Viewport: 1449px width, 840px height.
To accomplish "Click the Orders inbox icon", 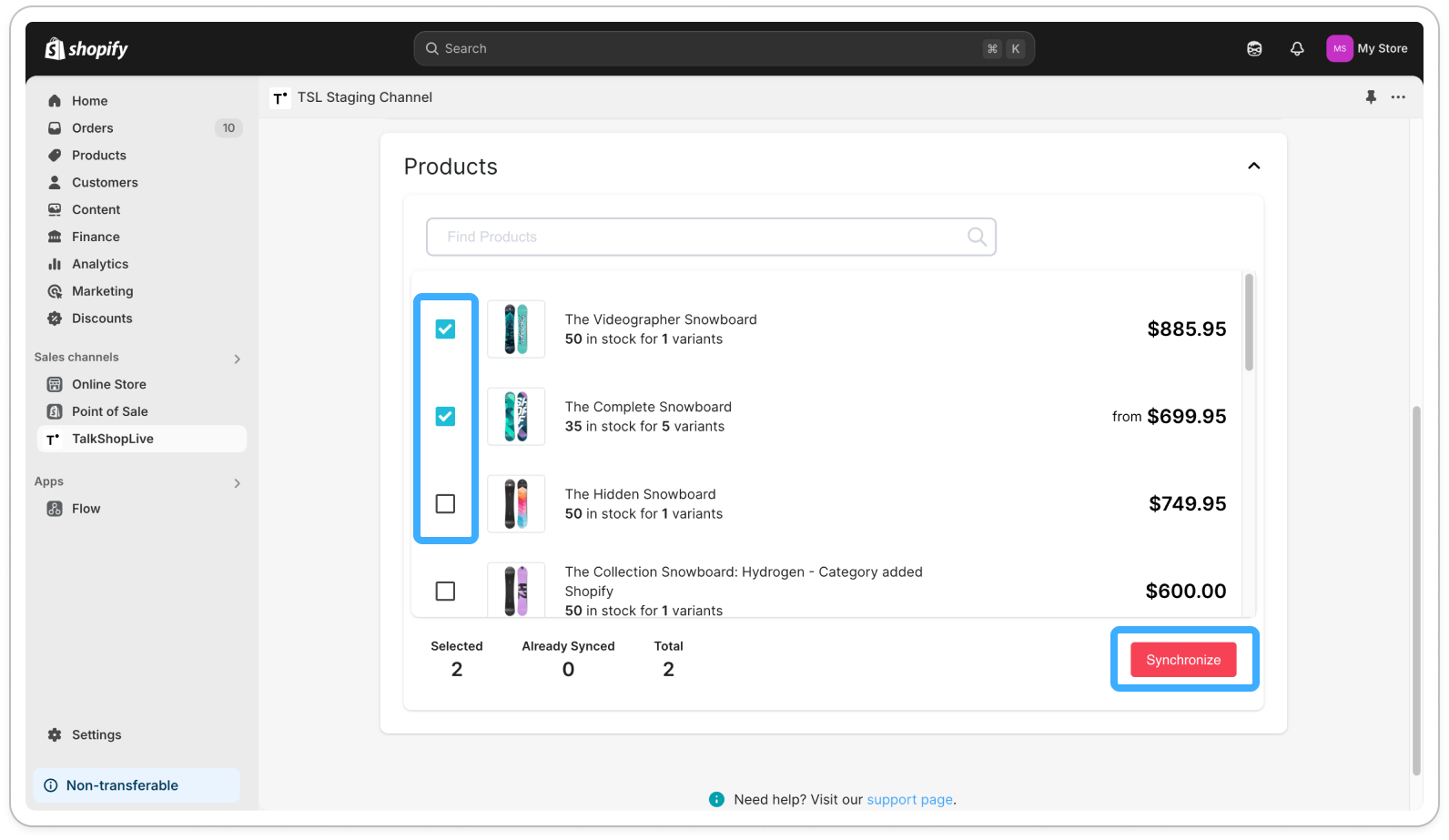I will [55, 128].
